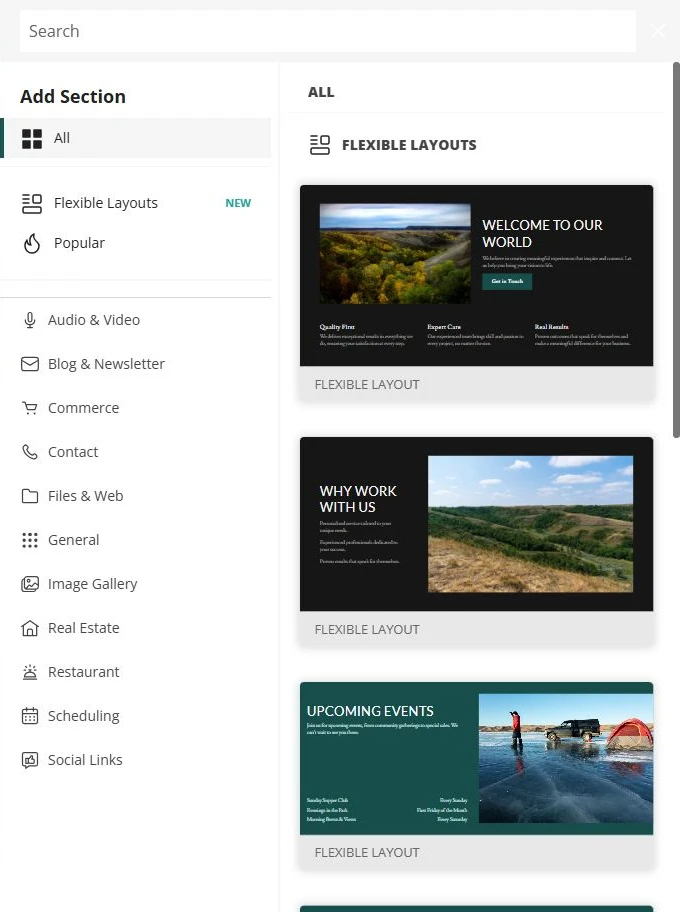
Task: Click the Blog & Newsletter envelope icon
Action: coord(30,364)
